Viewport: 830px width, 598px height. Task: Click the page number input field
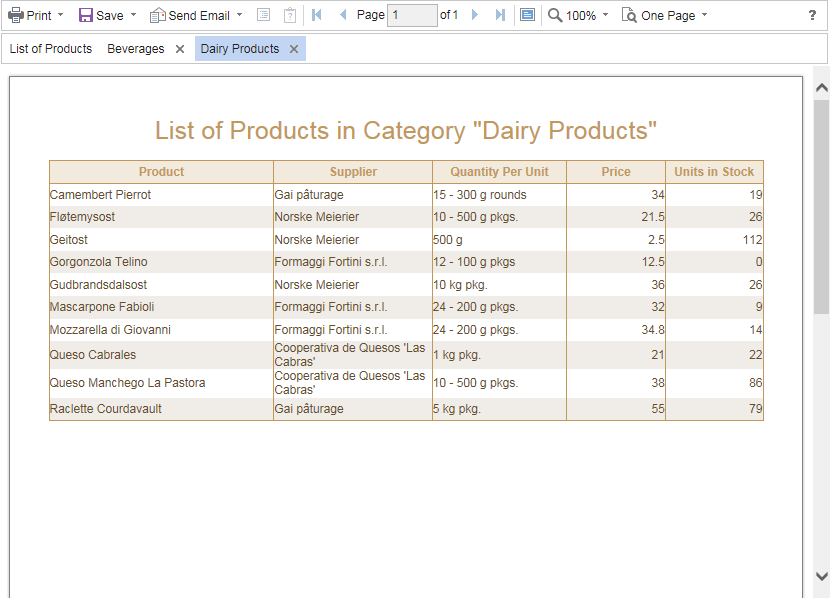[x=412, y=15]
